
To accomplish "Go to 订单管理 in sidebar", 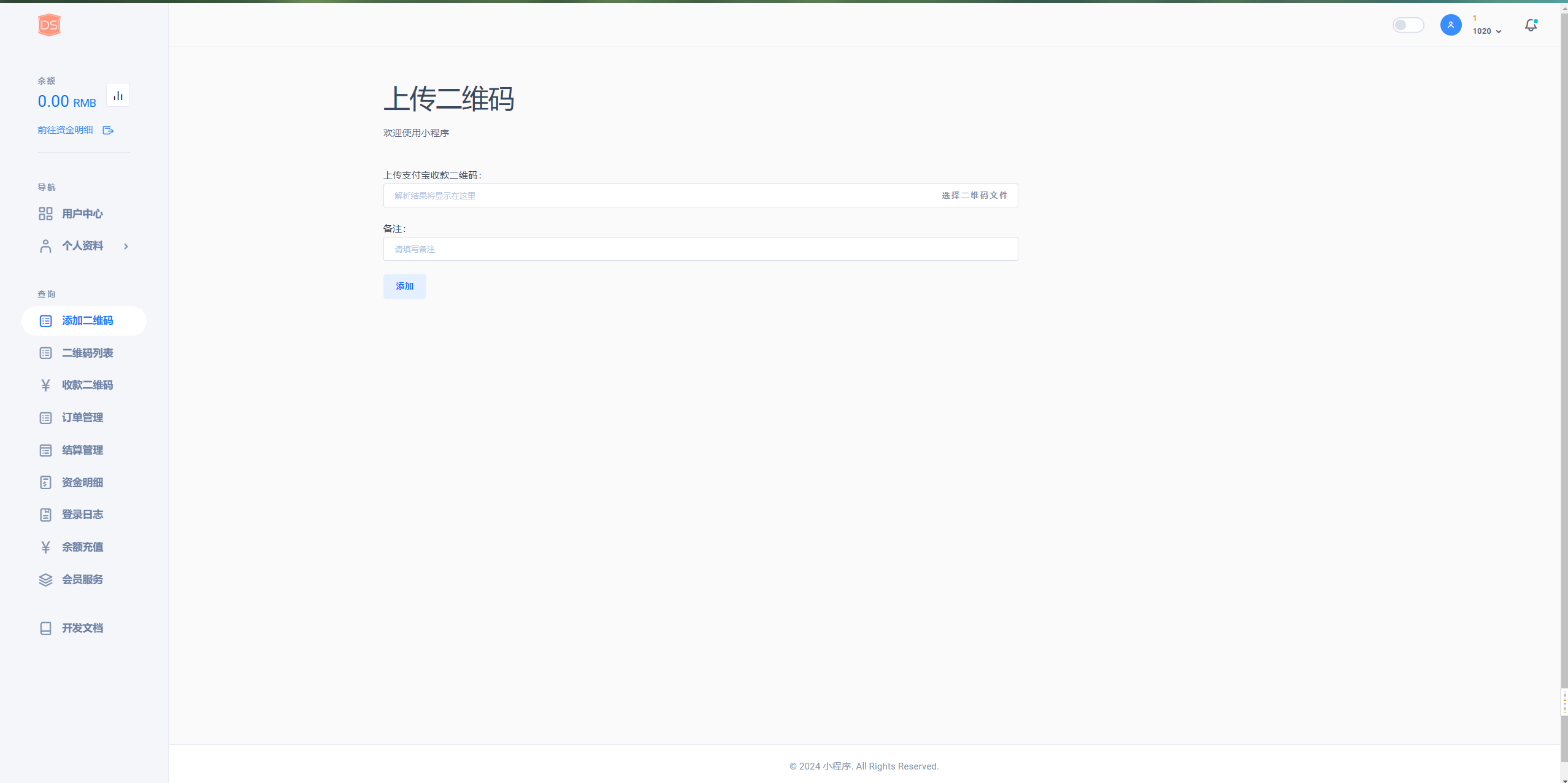I will click(82, 418).
